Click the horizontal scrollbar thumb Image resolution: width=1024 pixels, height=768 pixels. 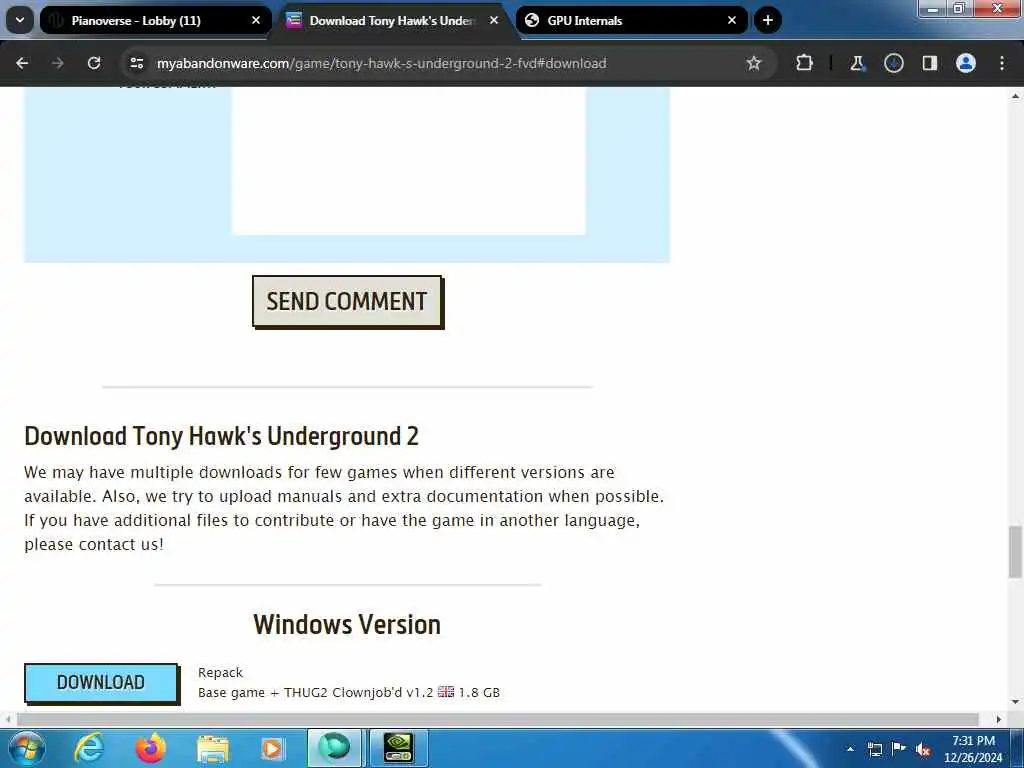[x=498, y=720]
